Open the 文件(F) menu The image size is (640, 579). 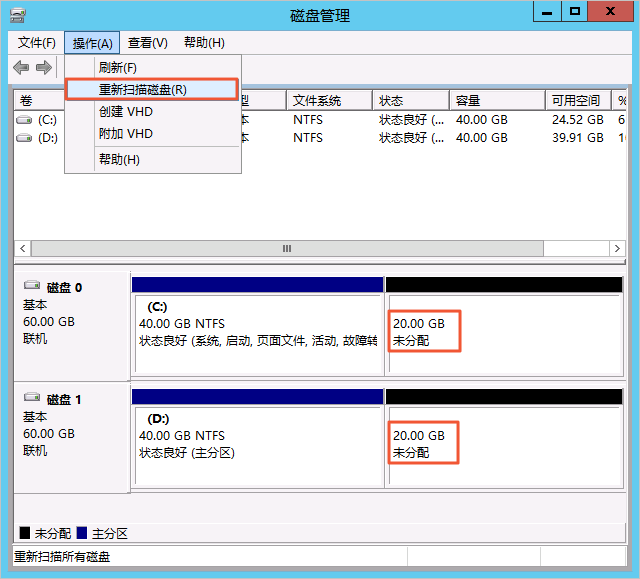click(37, 43)
